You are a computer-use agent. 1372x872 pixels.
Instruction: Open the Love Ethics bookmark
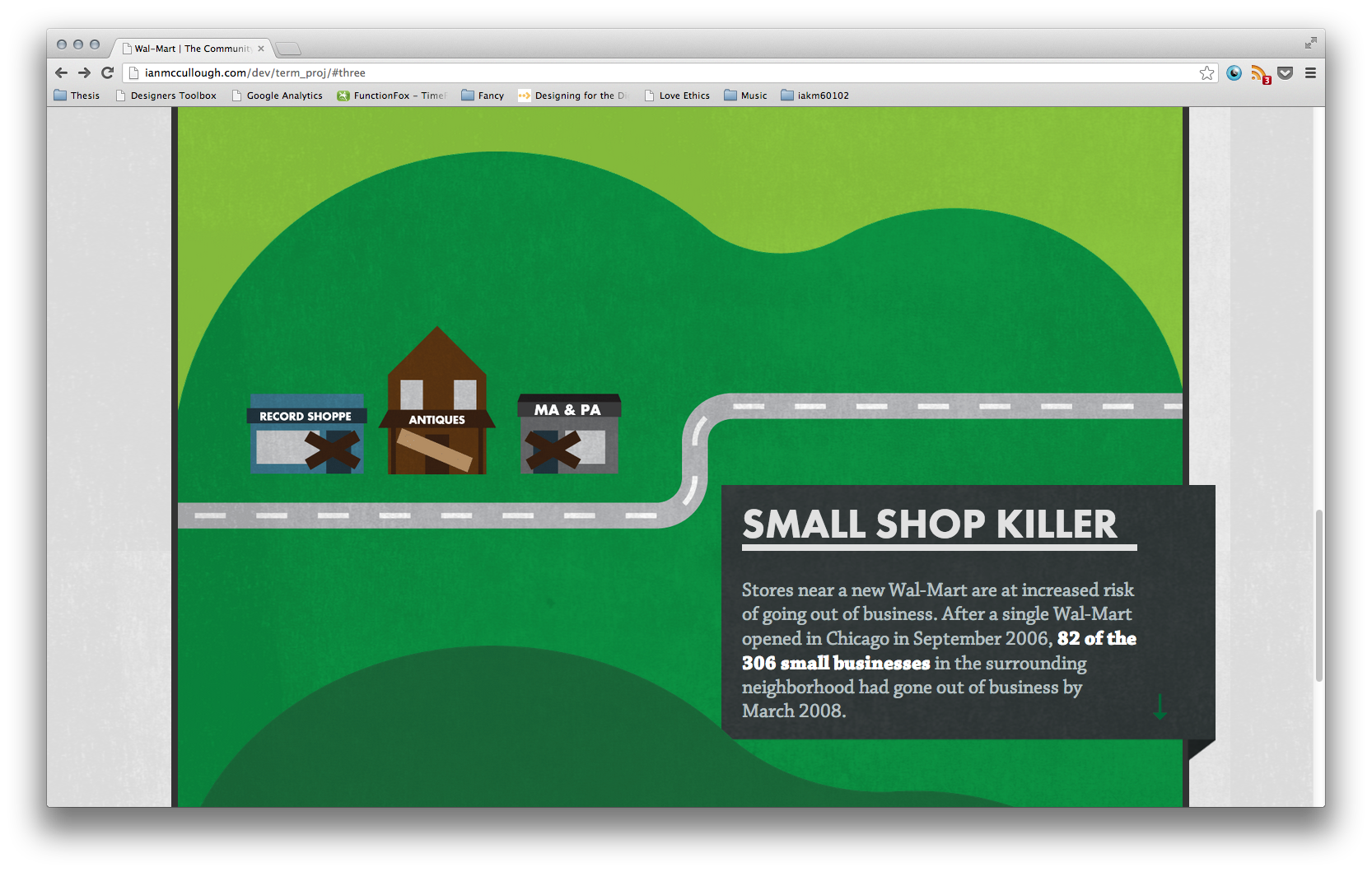point(676,96)
